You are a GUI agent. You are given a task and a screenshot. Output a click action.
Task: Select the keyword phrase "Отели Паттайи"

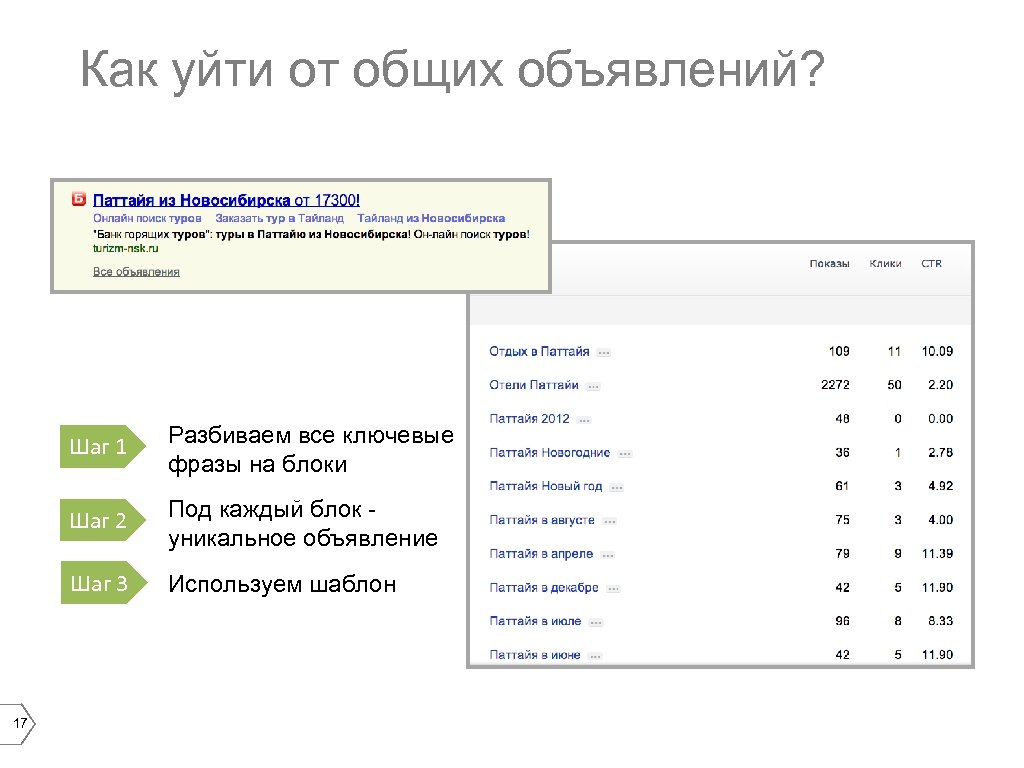533,385
